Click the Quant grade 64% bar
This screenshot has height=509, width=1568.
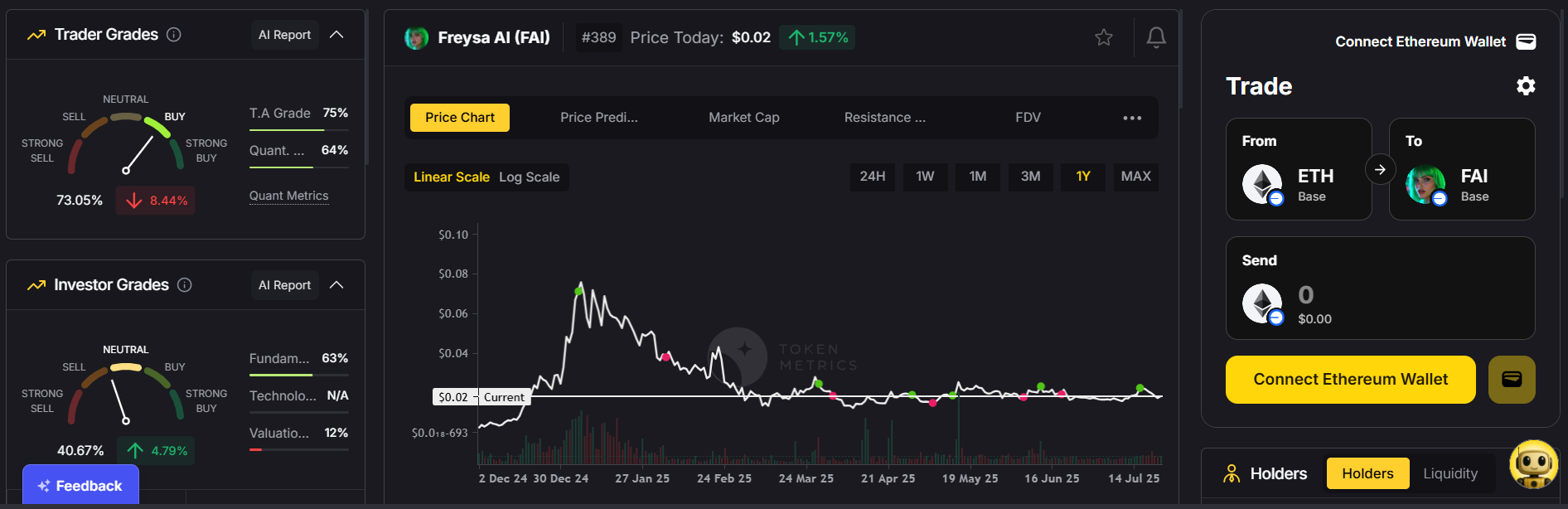(x=299, y=167)
